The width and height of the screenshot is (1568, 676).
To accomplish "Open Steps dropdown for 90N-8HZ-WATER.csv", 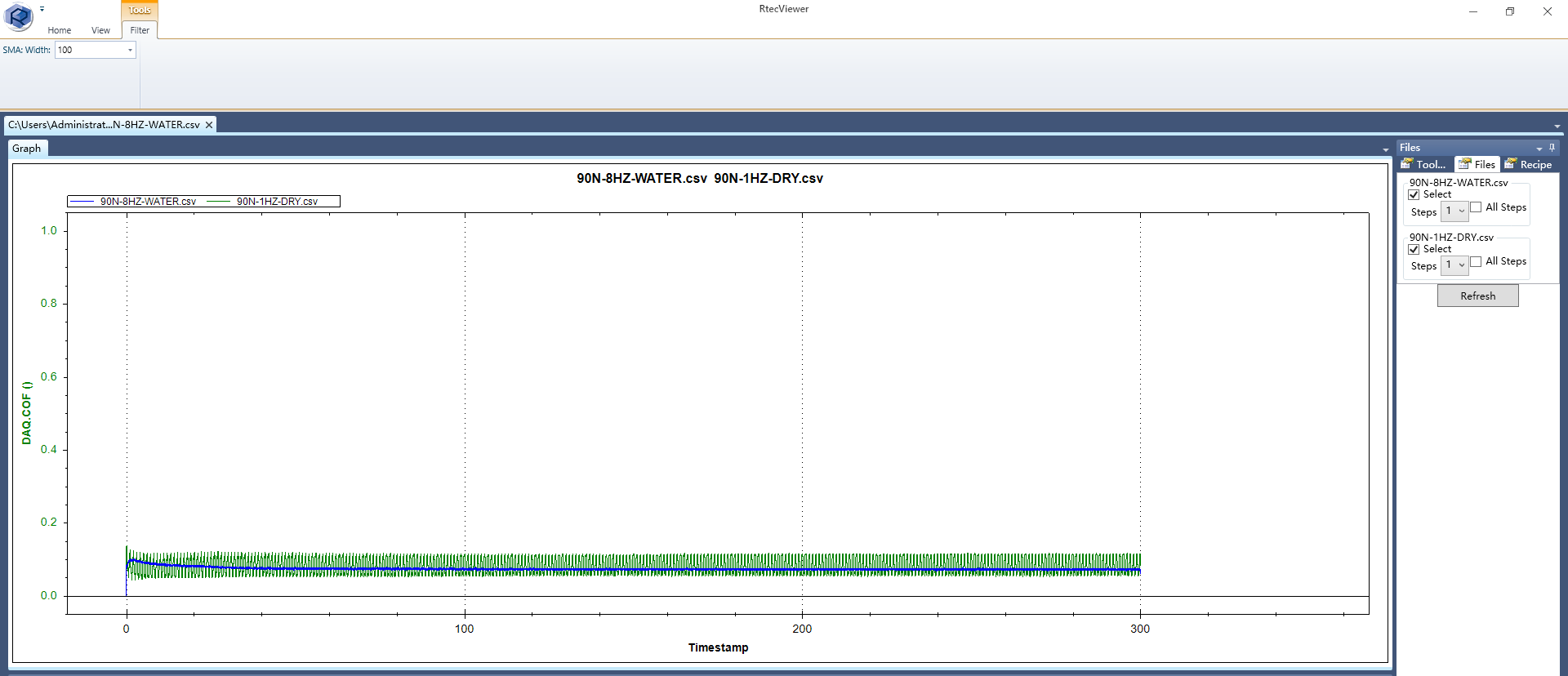I will click(x=1461, y=211).
